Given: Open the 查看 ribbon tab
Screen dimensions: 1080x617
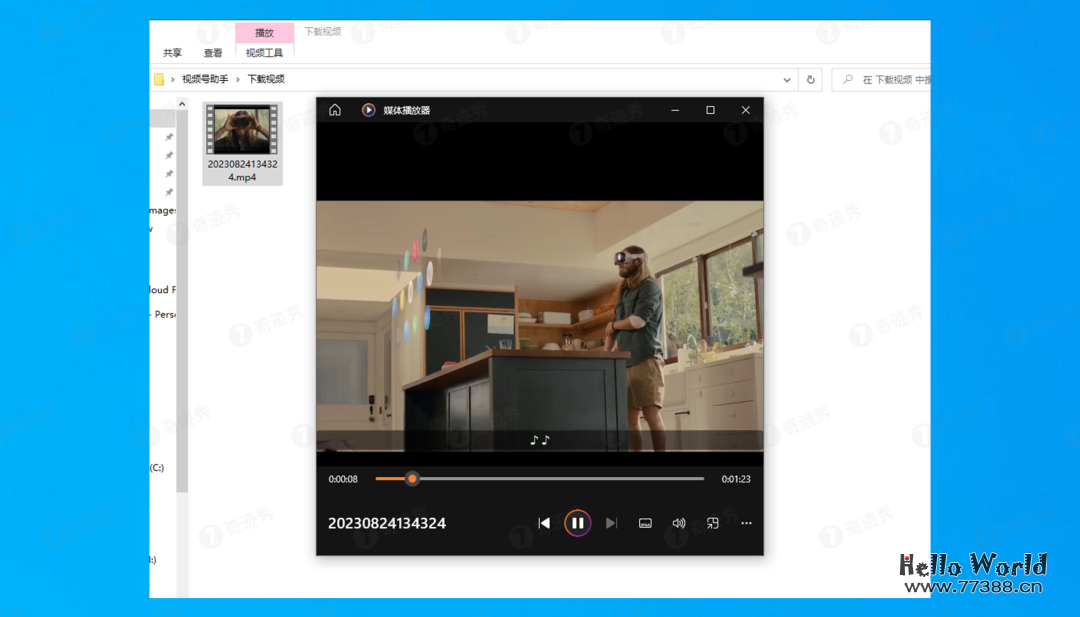Looking at the screenshot, I should coord(213,53).
